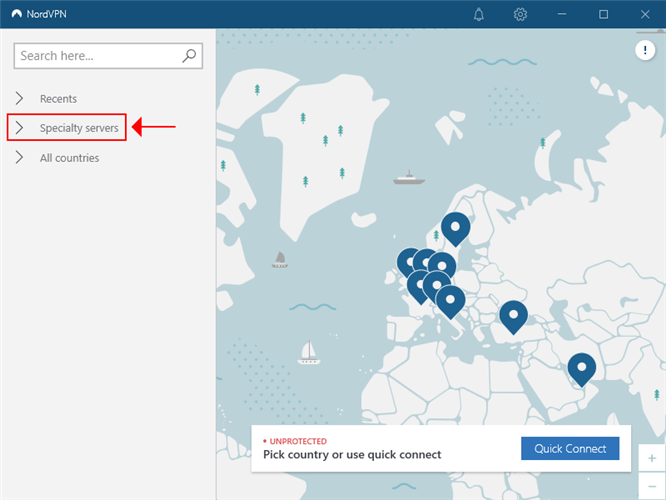Select the Middle East map pin
Screen dimensions: 666x500
(x=581, y=368)
